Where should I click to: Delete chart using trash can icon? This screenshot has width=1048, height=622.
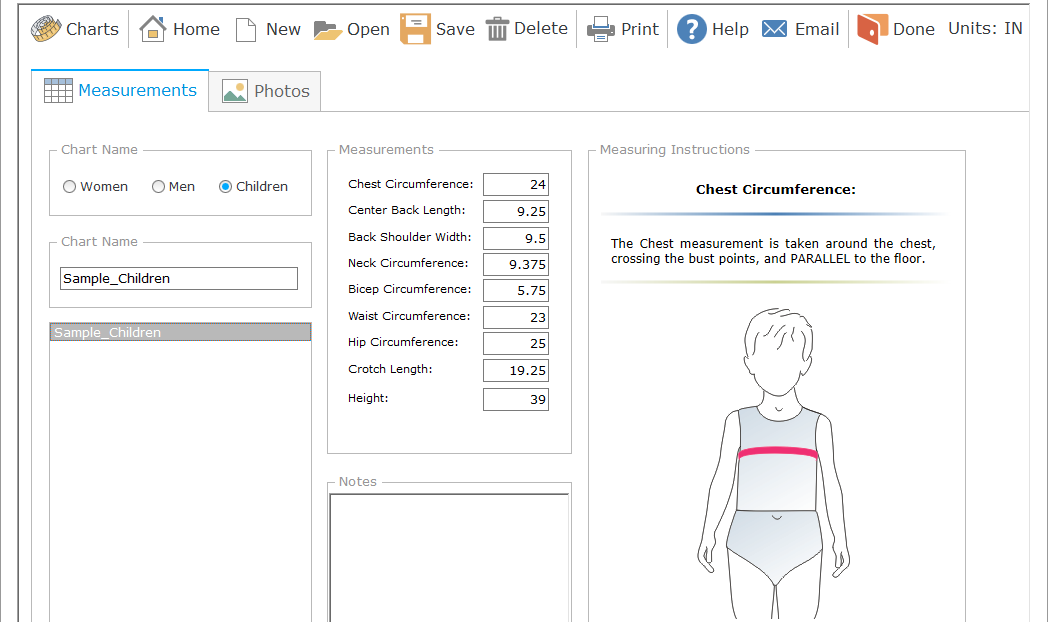tap(497, 29)
